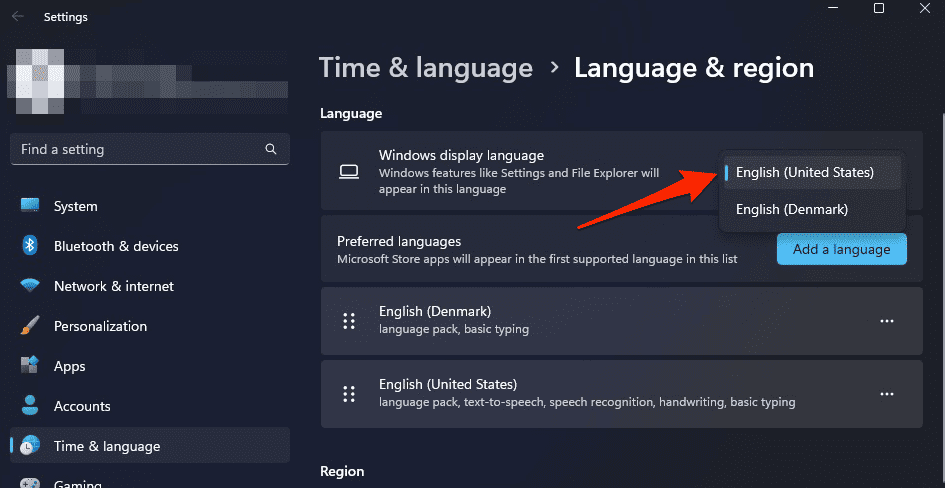Screen dimensions: 945x488
Task: Click the Personalization paintbrush icon
Action: coord(30,326)
